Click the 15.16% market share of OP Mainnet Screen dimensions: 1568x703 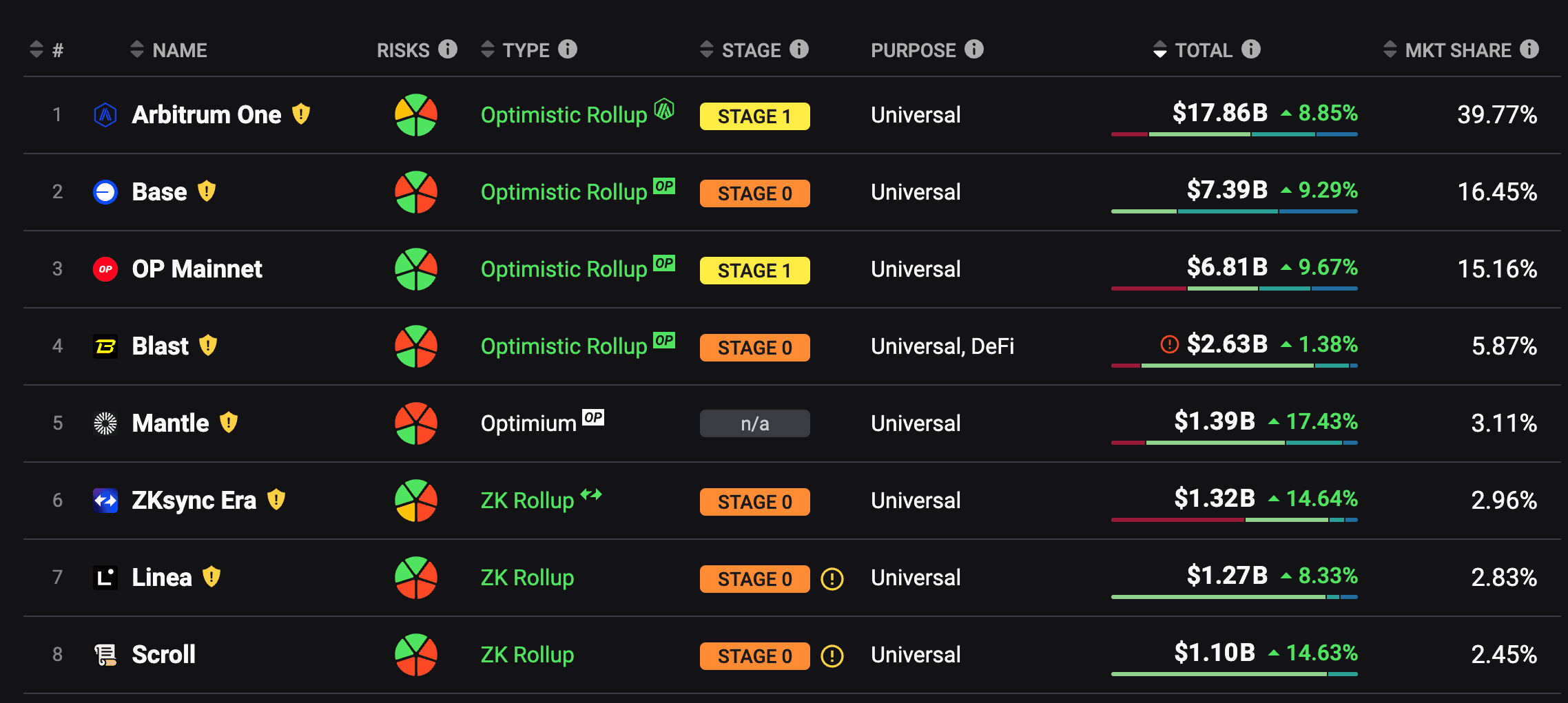(x=1497, y=269)
